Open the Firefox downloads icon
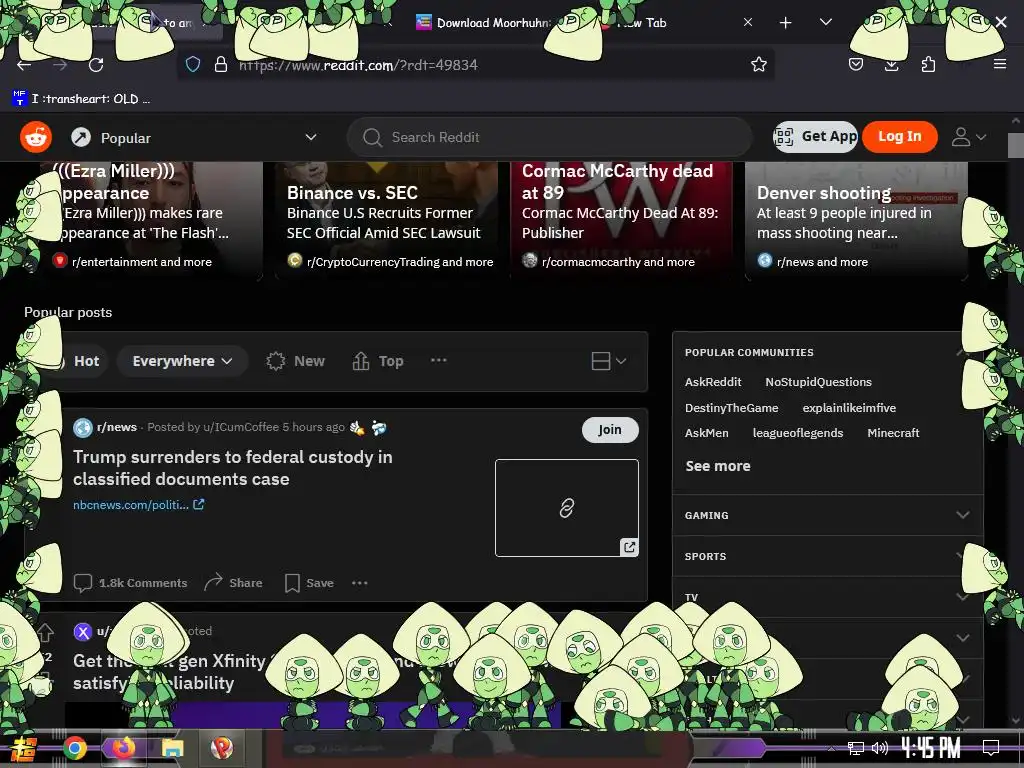The width and height of the screenshot is (1024, 768). point(891,64)
